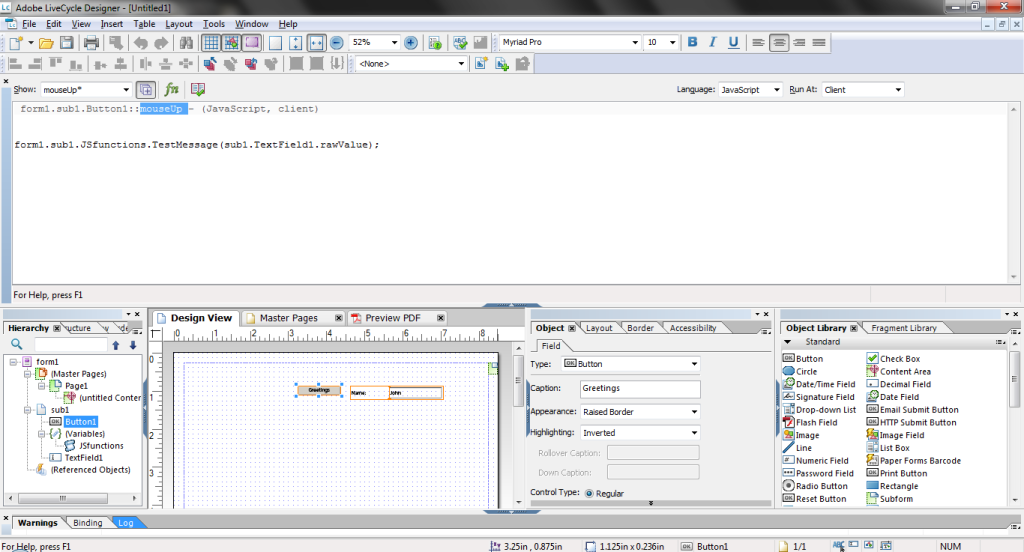Open the Type Button dropdown
Viewport: 1024px width, 552px height.
(694, 365)
